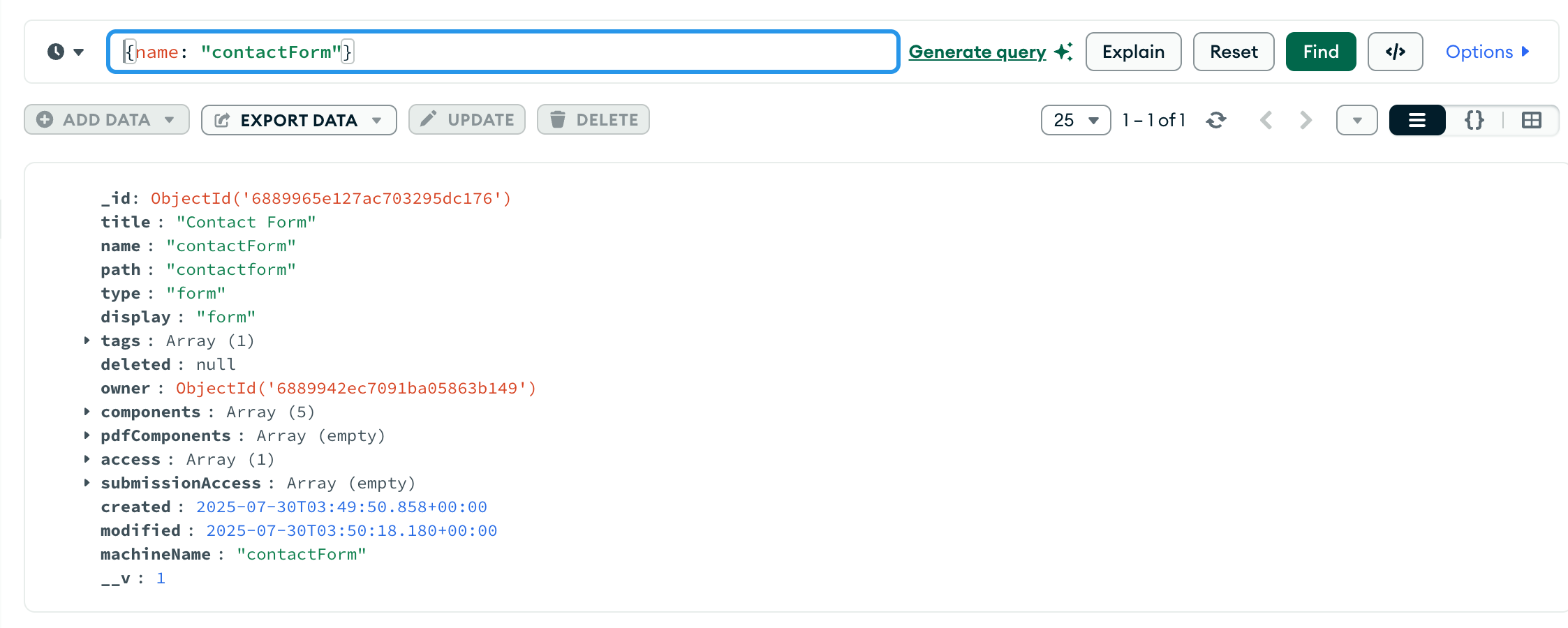
Task: Refresh the documents list
Action: [1216, 119]
